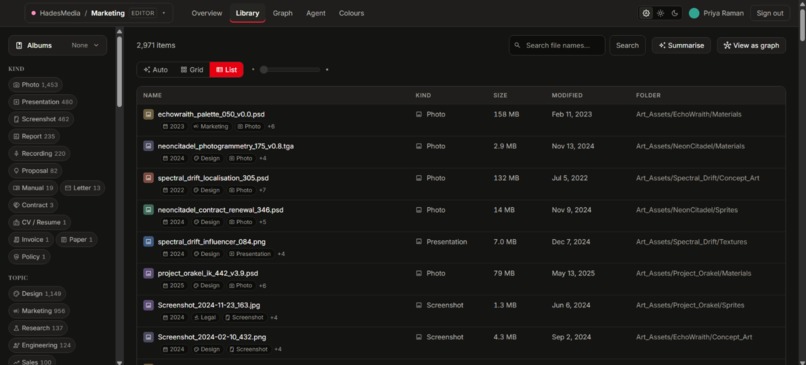Image resolution: width=806 pixels, height=365 pixels.
Task: Toggle the Engineering topic filter
Action: click(x=42, y=345)
